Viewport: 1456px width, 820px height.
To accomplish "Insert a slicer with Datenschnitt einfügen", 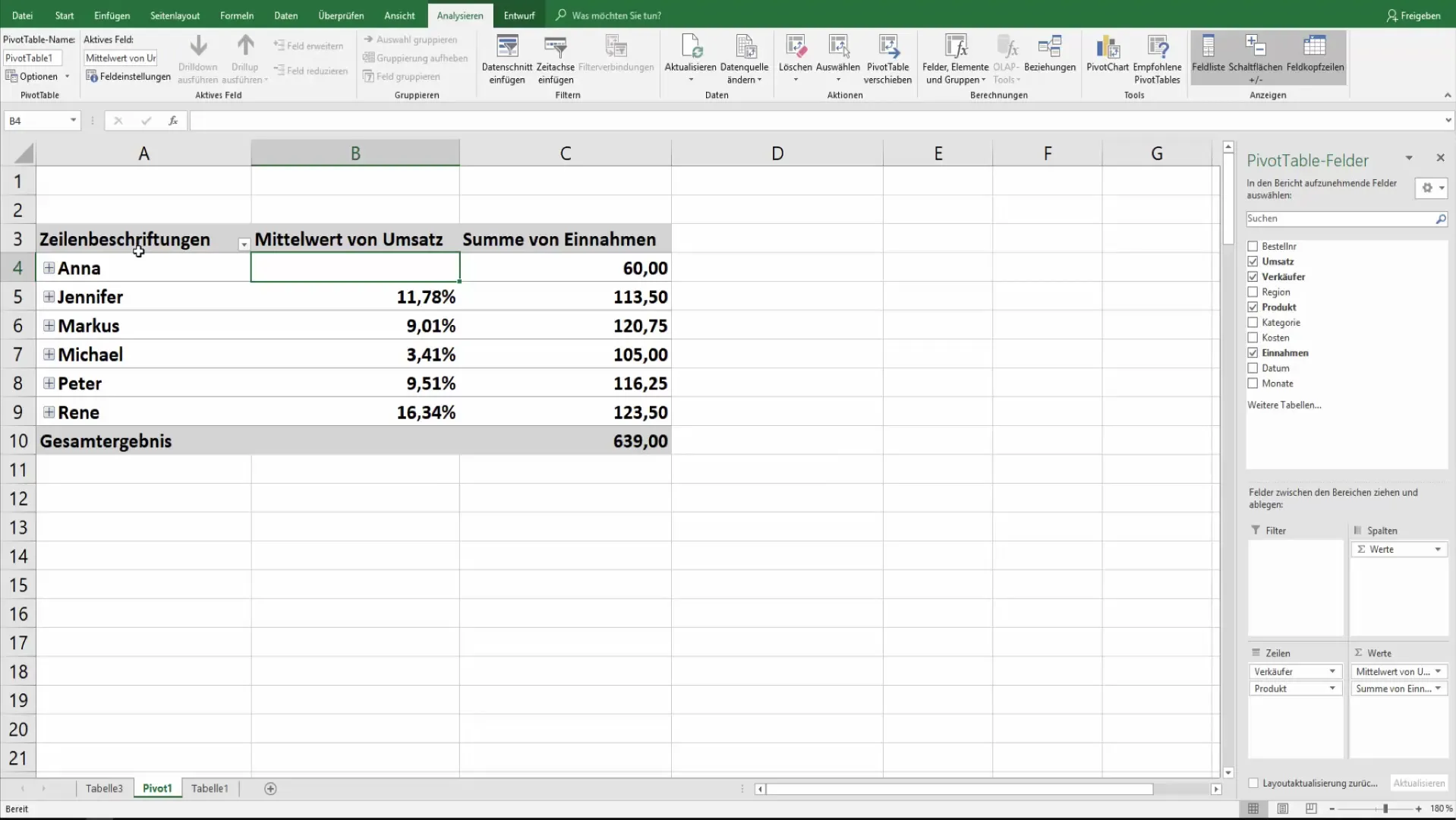I will point(507,59).
